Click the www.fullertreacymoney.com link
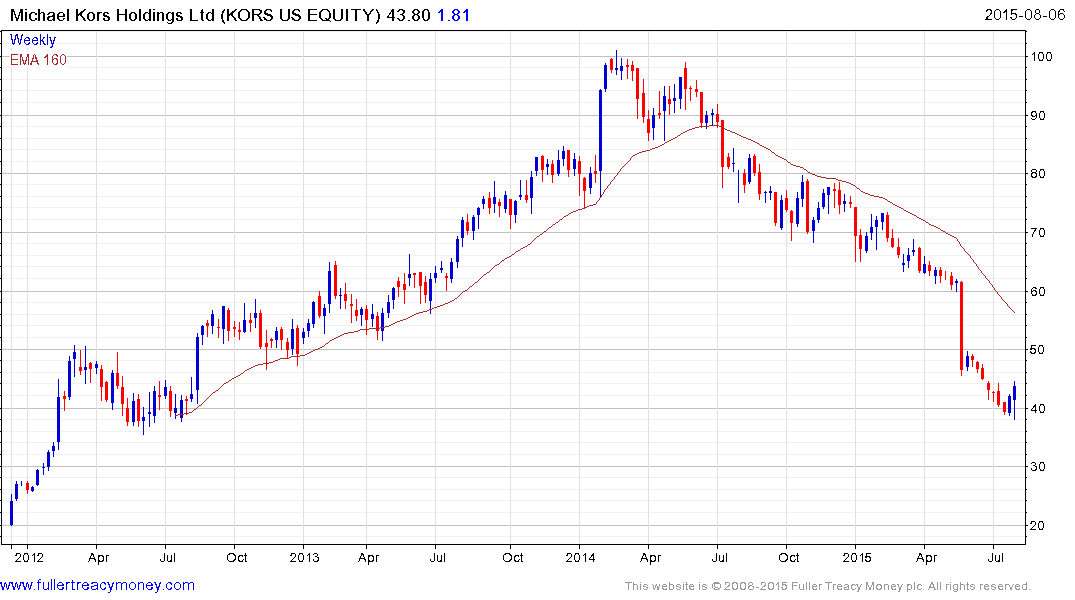 point(98,585)
